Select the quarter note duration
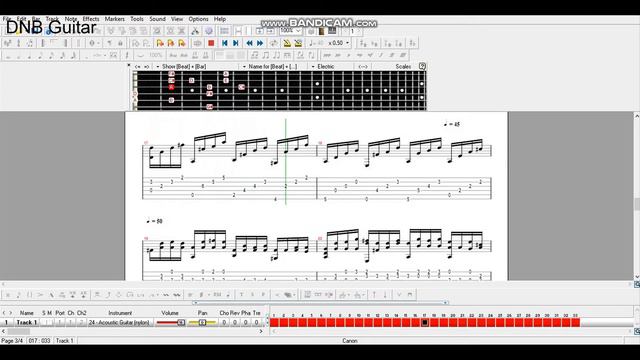Screen dimensions: 640x360 click(x=29, y=55)
